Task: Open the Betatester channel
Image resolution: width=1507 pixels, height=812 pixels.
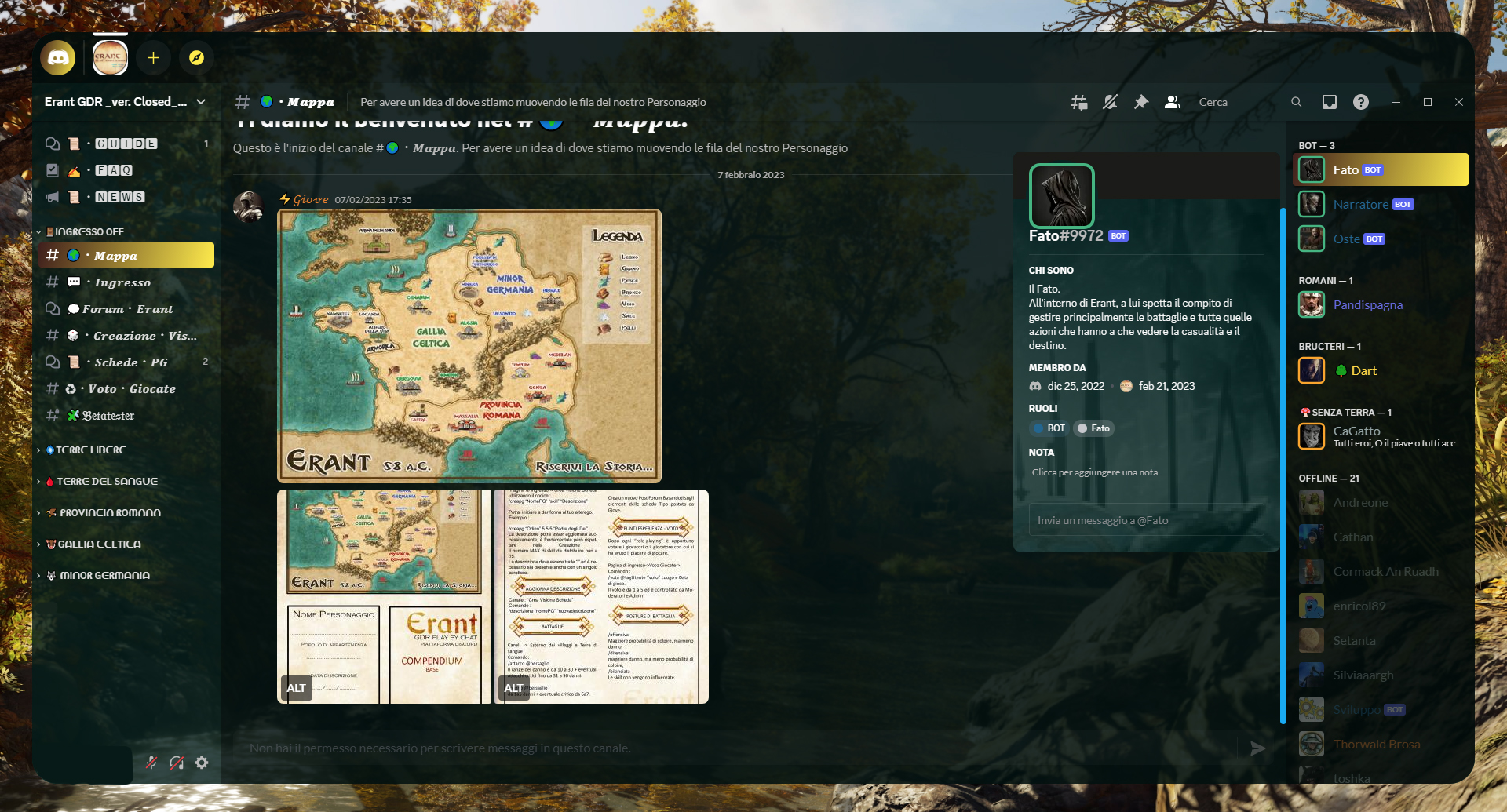Action: click(126, 415)
